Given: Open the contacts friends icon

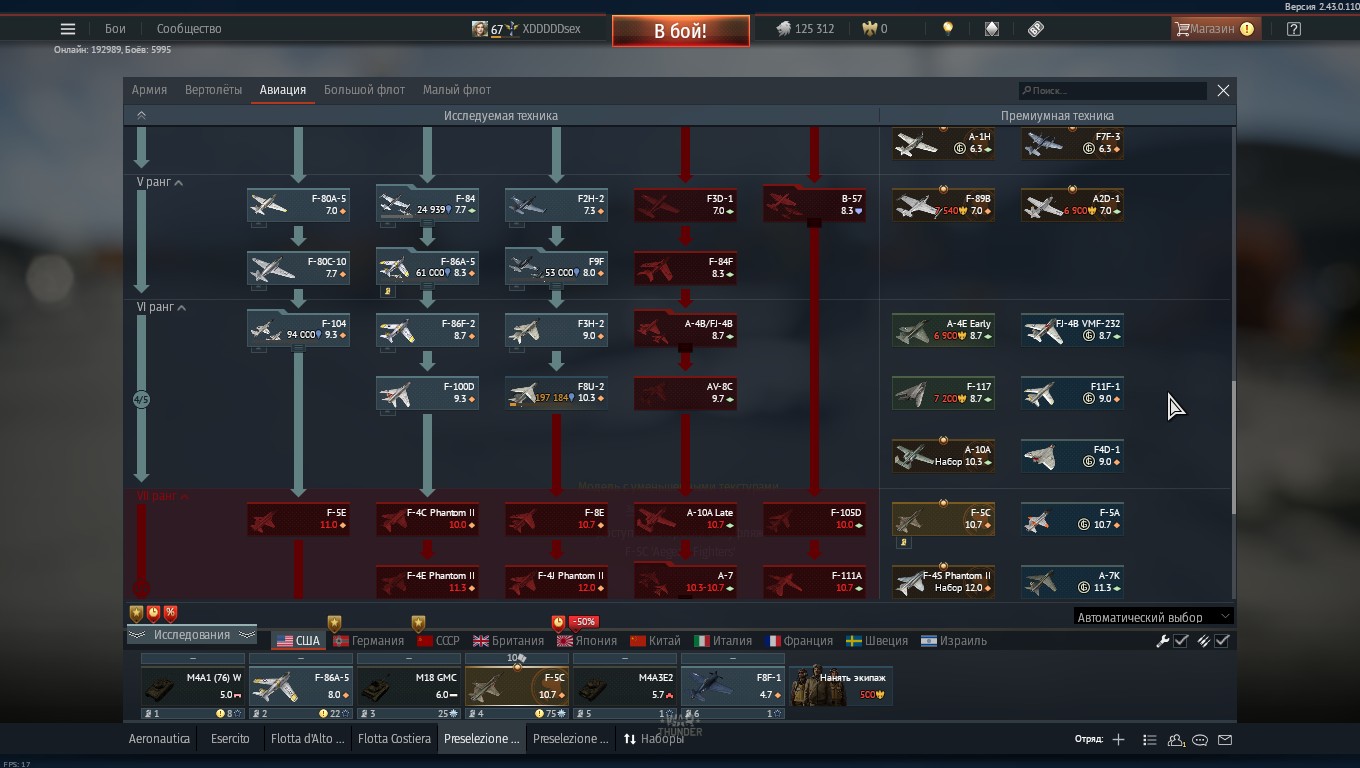Looking at the screenshot, I should 1176,740.
